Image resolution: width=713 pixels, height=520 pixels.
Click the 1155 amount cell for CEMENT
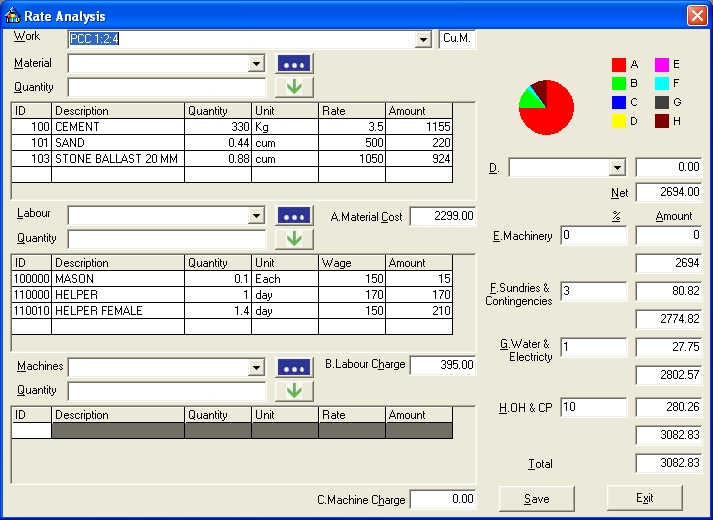tap(419, 126)
